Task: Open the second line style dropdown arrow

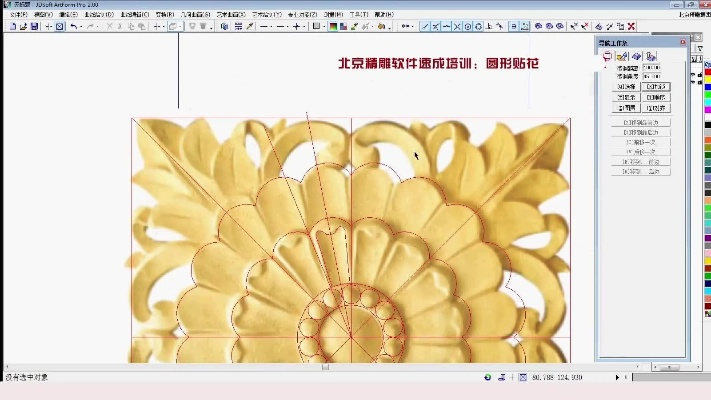Action: 288,27
